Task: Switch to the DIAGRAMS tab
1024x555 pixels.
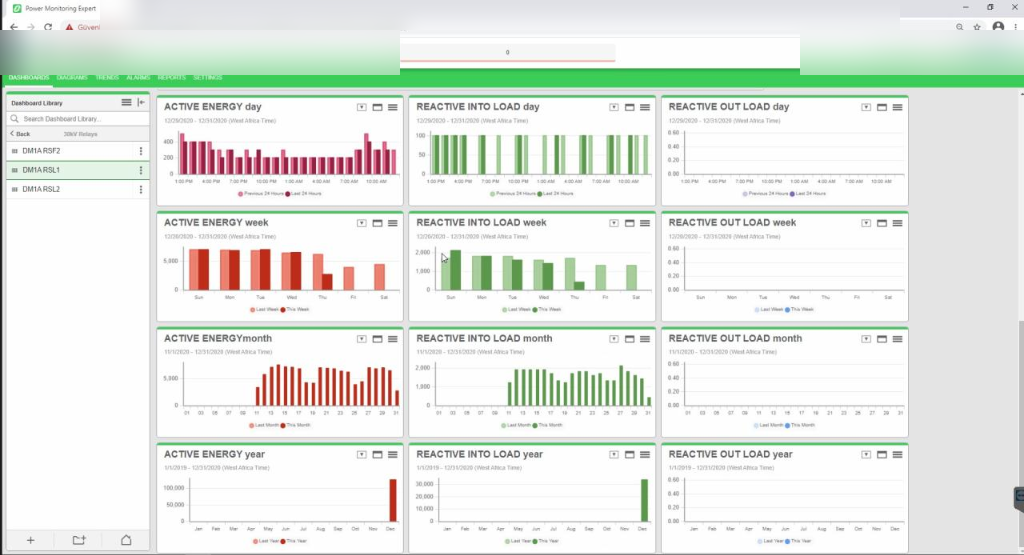Action: [x=72, y=78]
